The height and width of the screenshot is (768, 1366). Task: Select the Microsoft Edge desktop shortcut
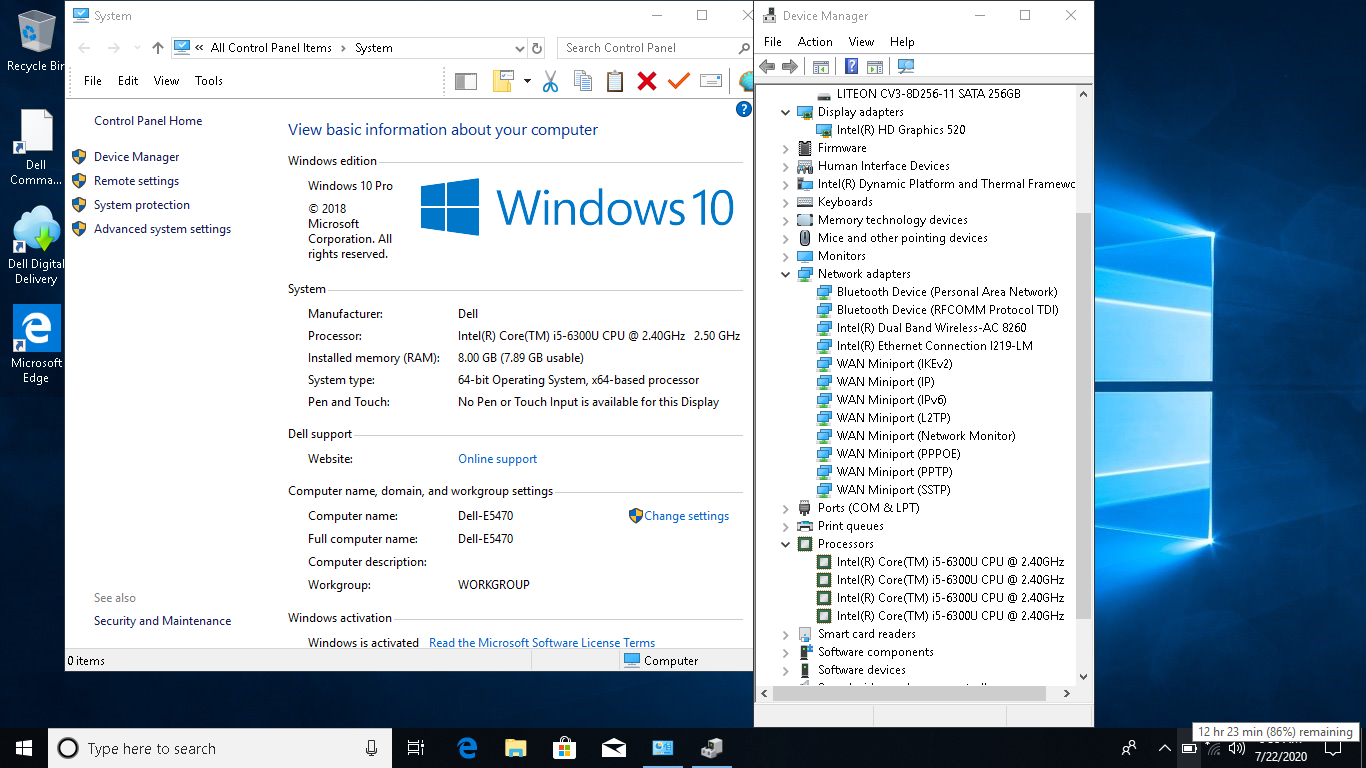pos(36,345)
